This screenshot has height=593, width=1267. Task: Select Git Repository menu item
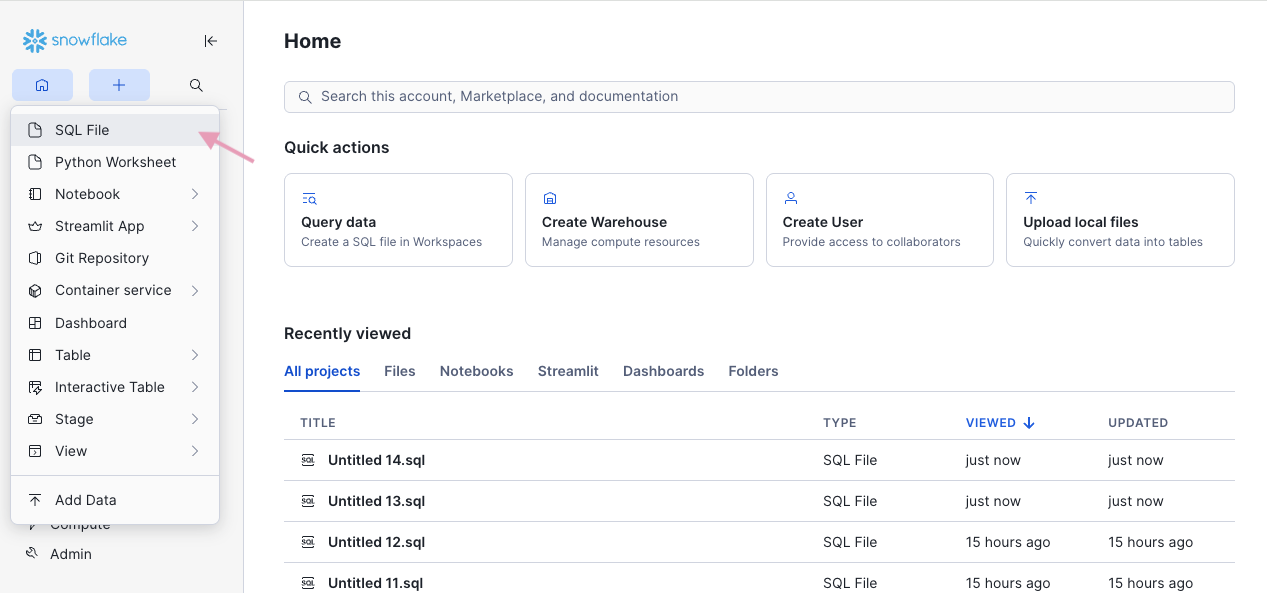[x=102, y=258]
